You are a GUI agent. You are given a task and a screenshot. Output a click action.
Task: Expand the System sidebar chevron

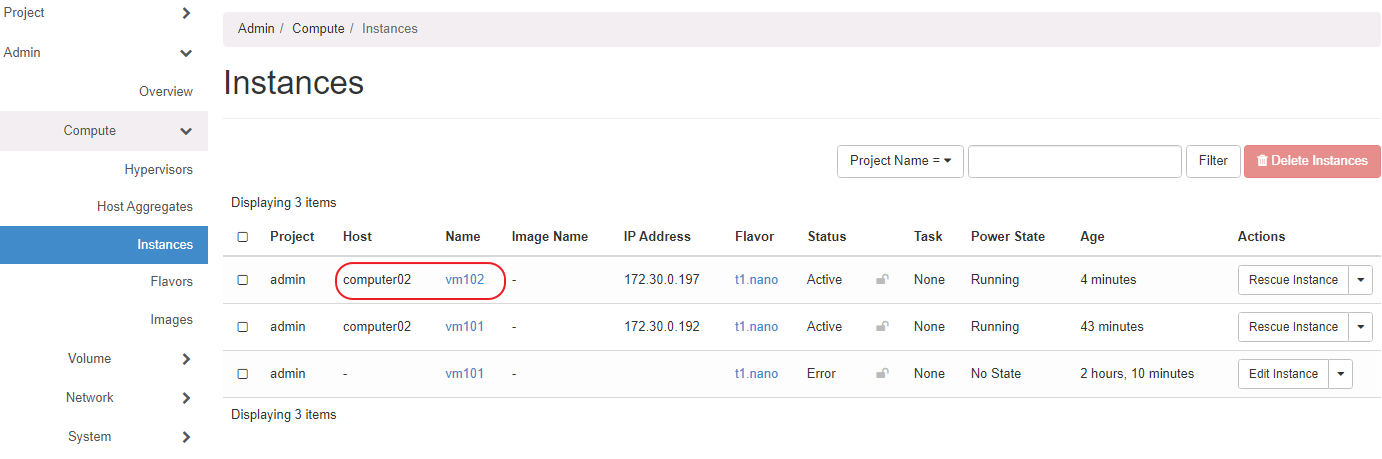[186, 437]
